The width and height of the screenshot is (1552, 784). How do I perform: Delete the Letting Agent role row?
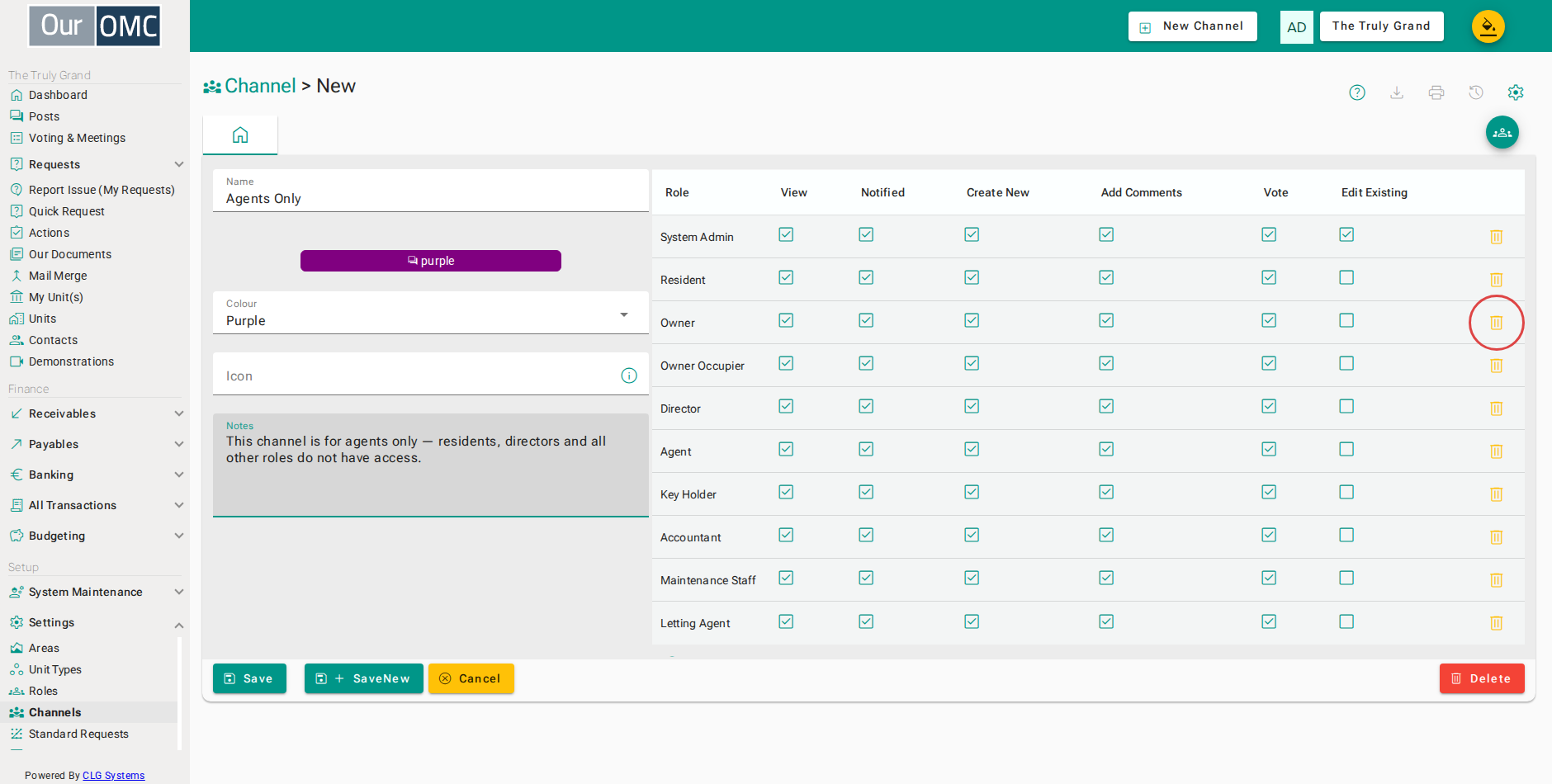pos(1496,623)
